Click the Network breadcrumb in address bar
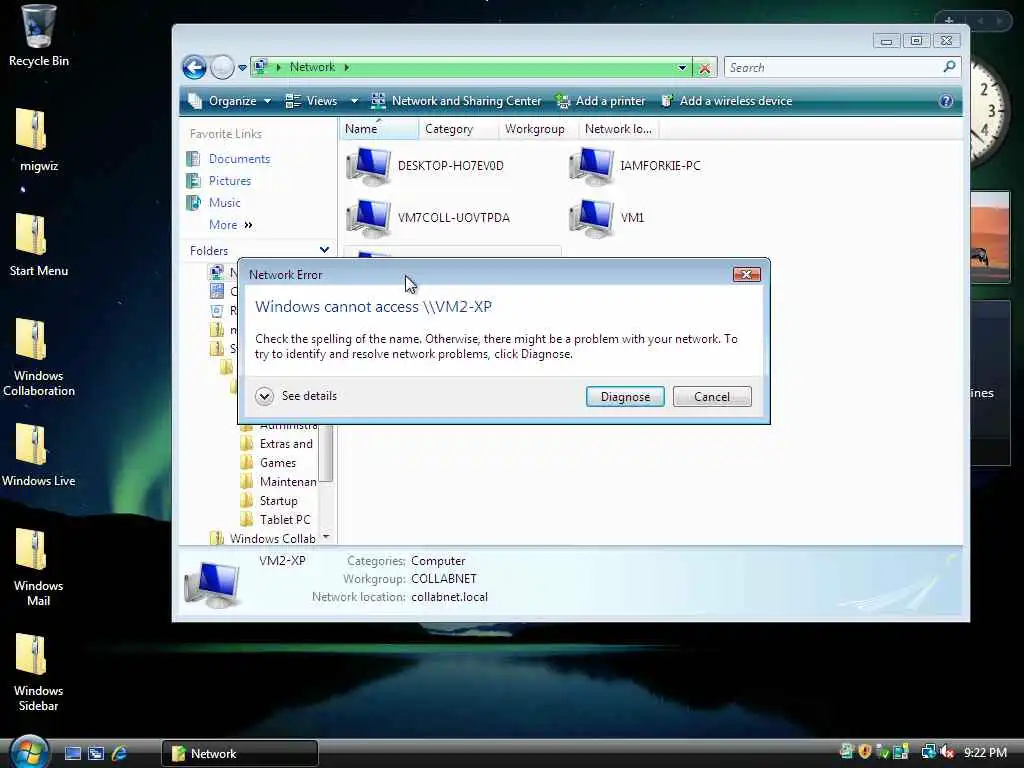This screenshot has width=1024, height=768. click(x=312, y=67)
